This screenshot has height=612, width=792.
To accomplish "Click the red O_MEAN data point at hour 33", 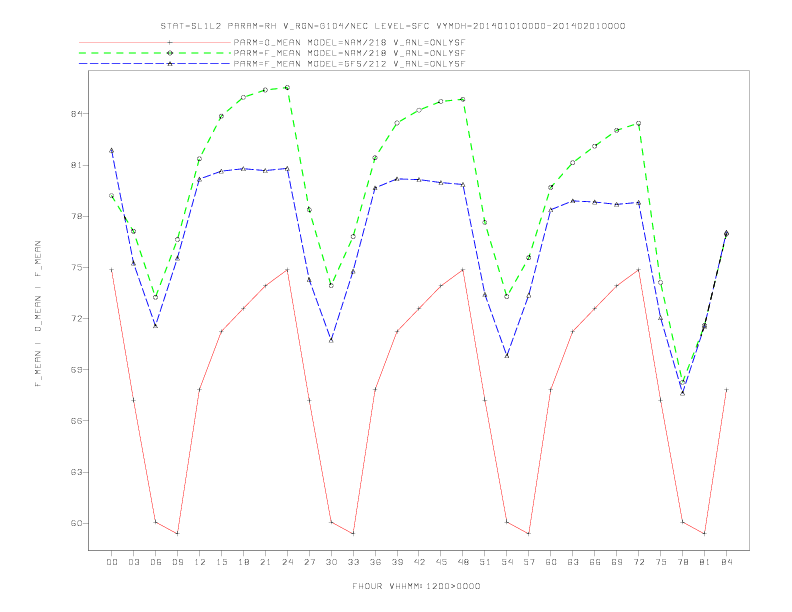I will point(353,533).
